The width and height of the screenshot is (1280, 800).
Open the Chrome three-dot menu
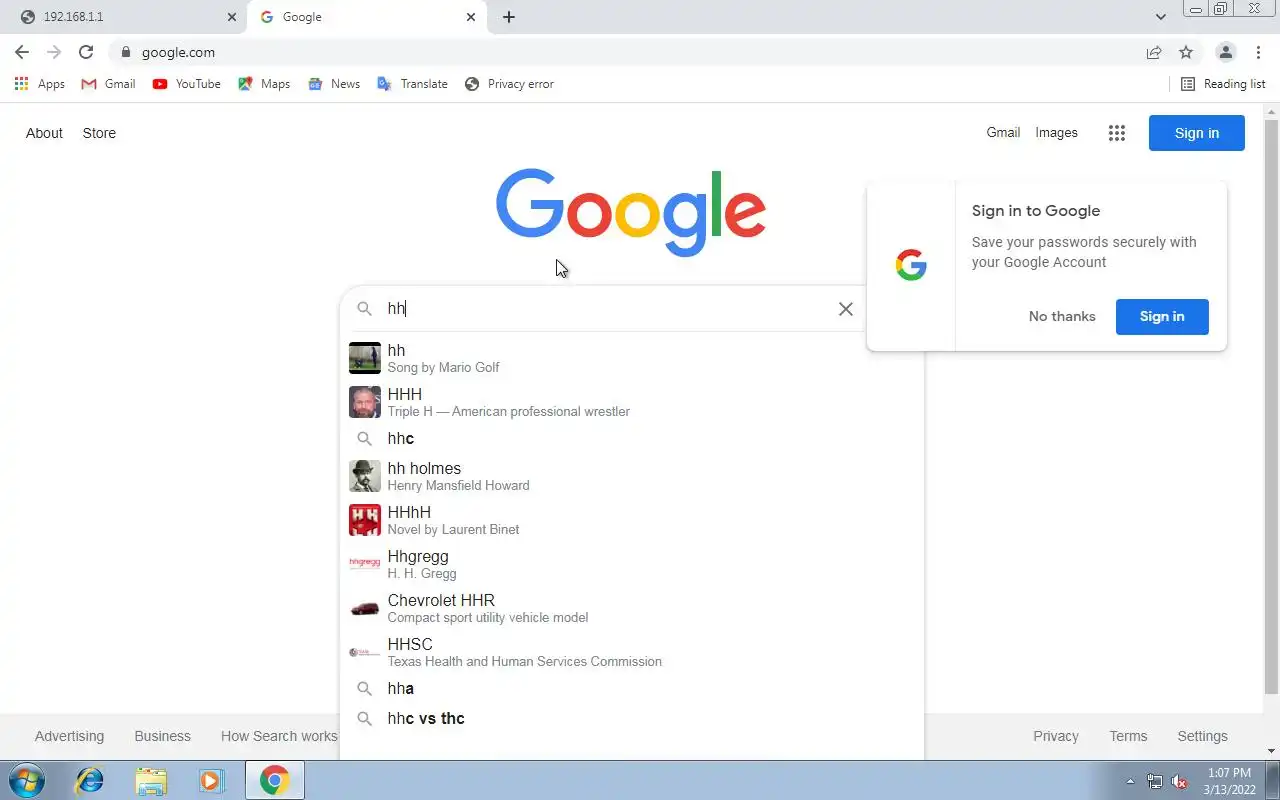tap(1256, 52)
